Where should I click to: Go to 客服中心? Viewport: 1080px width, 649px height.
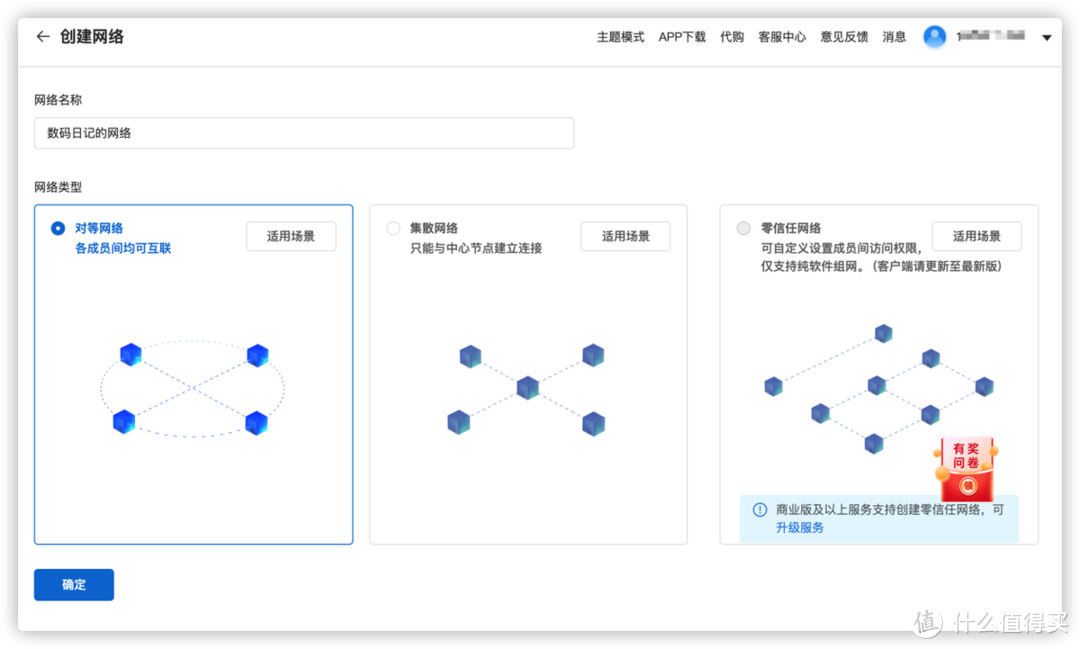782,37
